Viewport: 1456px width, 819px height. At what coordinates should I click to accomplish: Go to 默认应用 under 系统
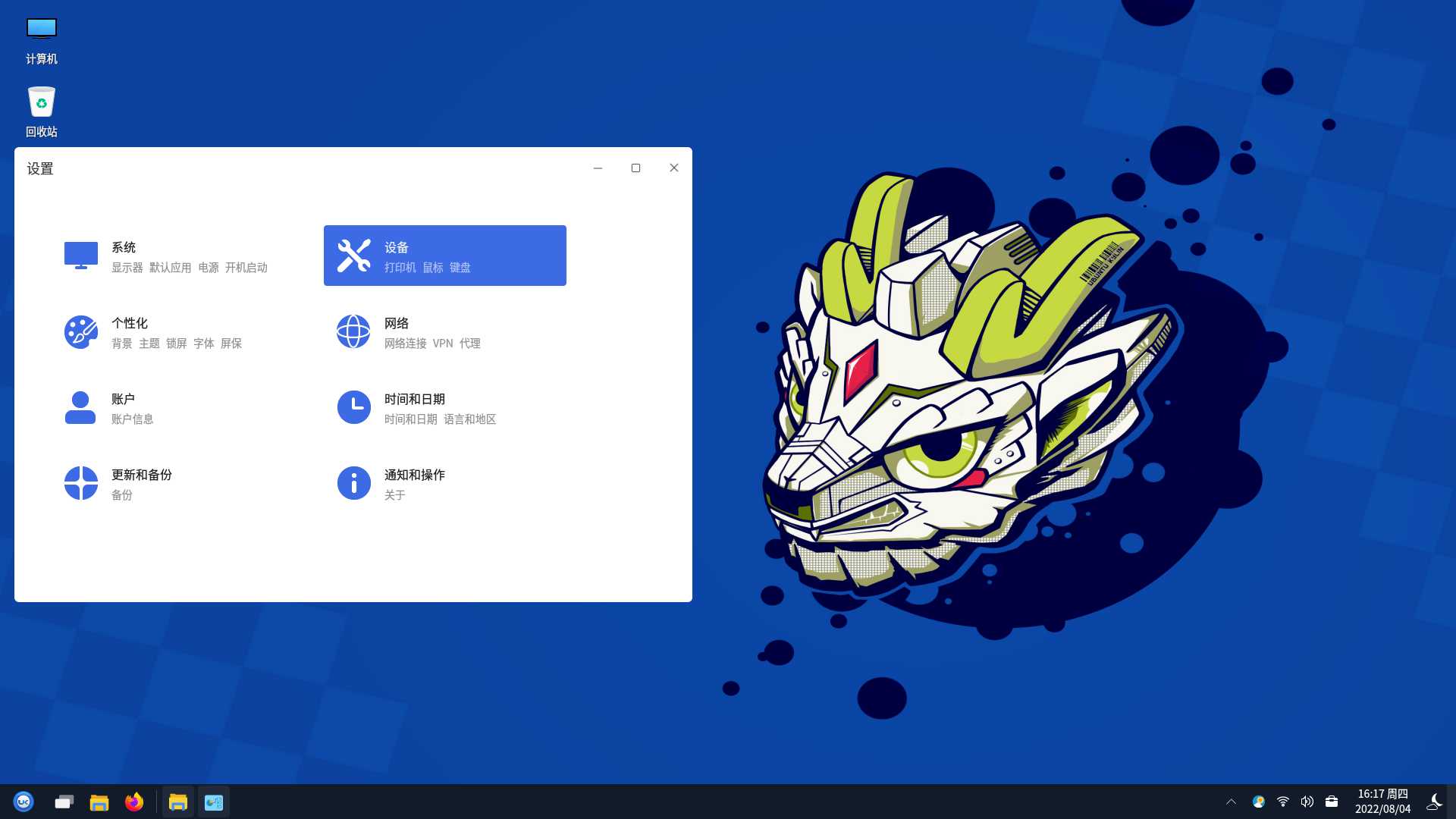(170, 268)
